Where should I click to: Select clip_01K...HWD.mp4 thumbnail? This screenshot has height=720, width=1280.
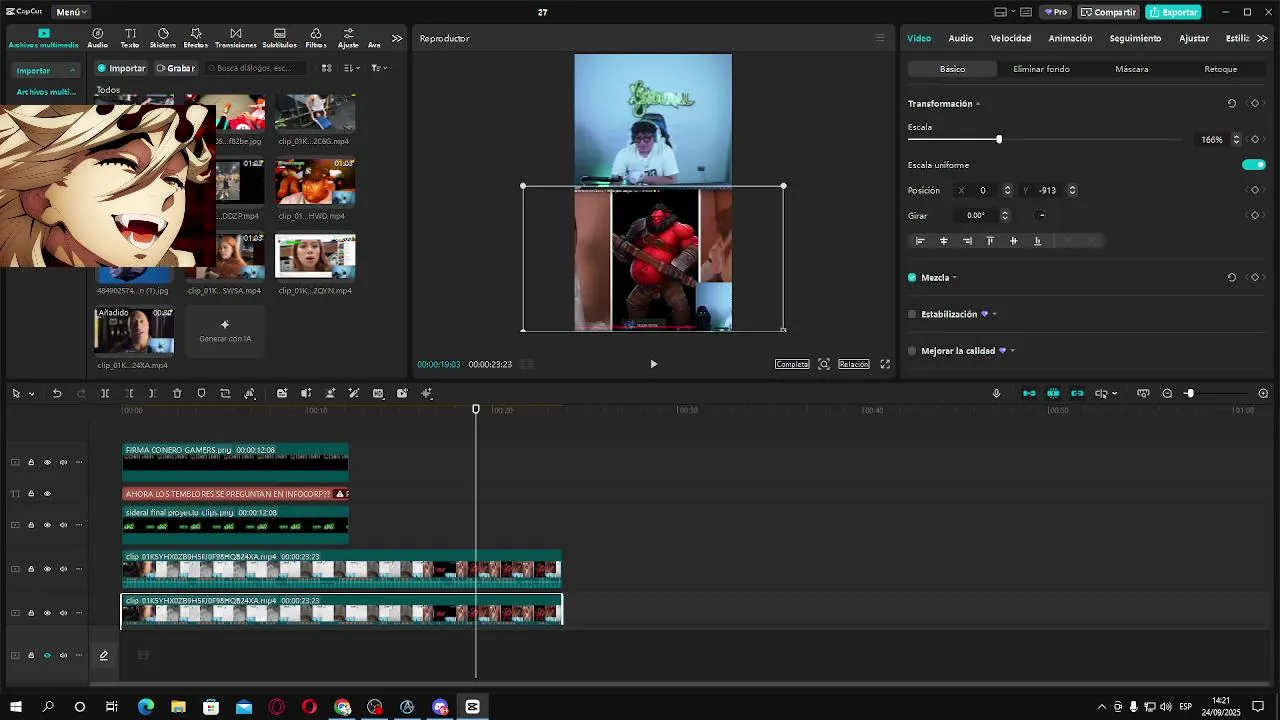(315, 181)
